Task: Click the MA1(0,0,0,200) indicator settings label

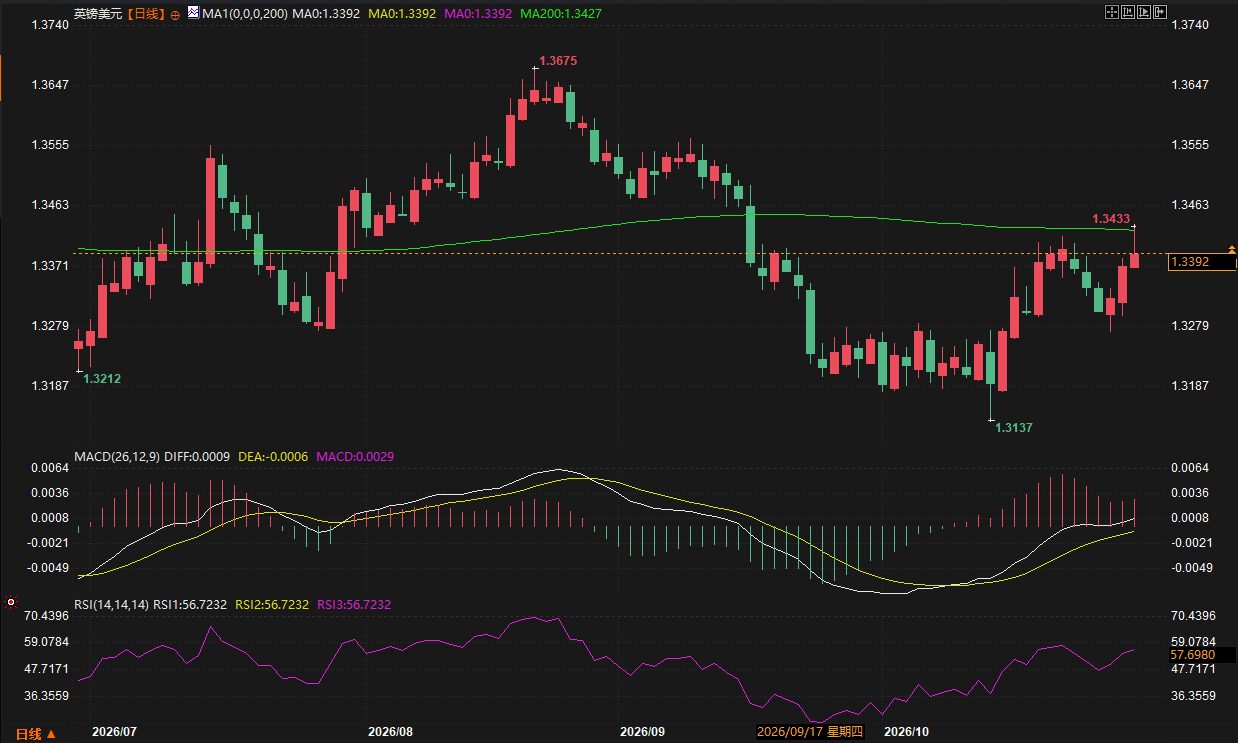Action: [x=244, y=14]
